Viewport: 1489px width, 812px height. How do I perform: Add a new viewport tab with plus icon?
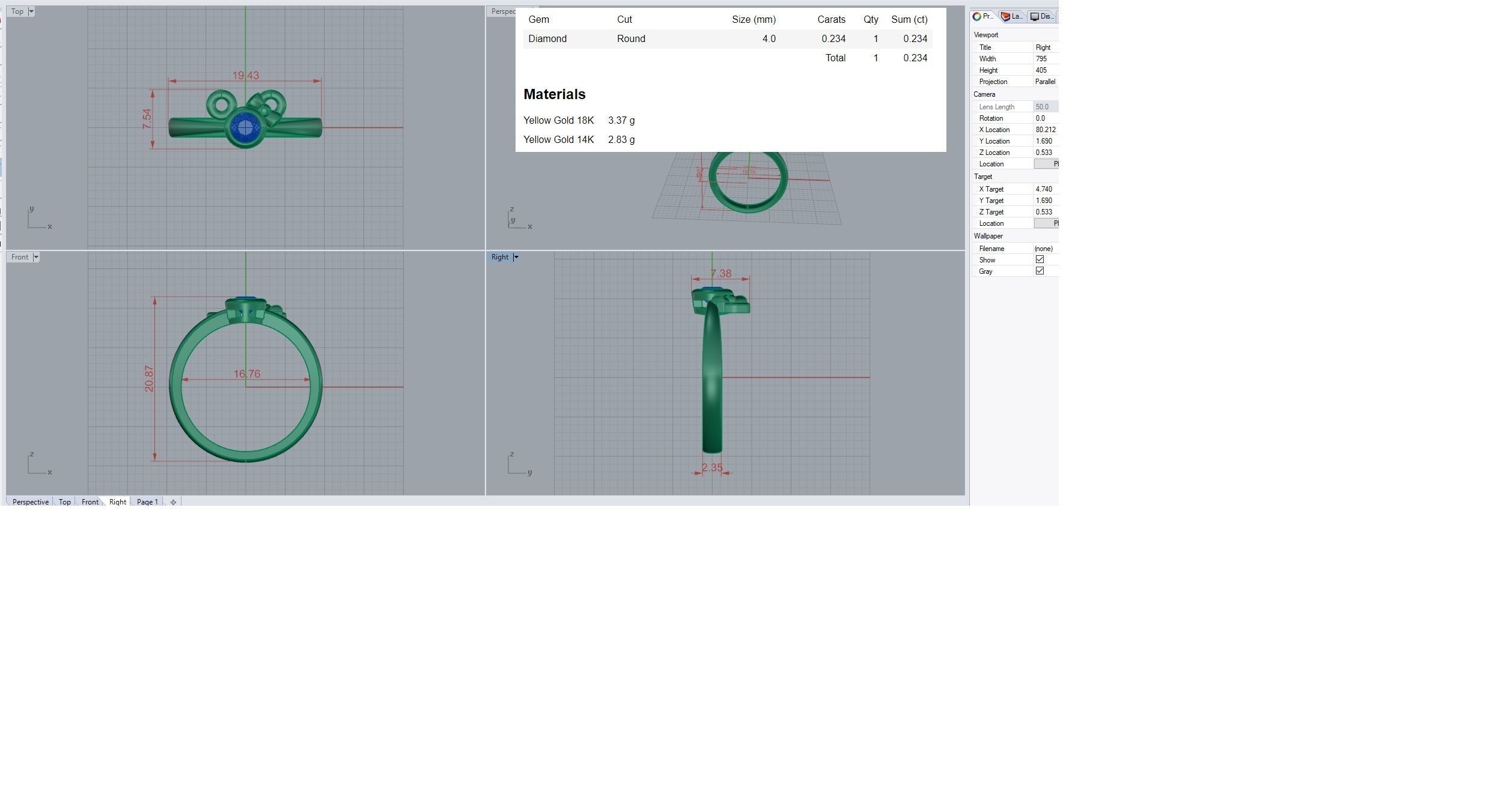pos(173,502)
